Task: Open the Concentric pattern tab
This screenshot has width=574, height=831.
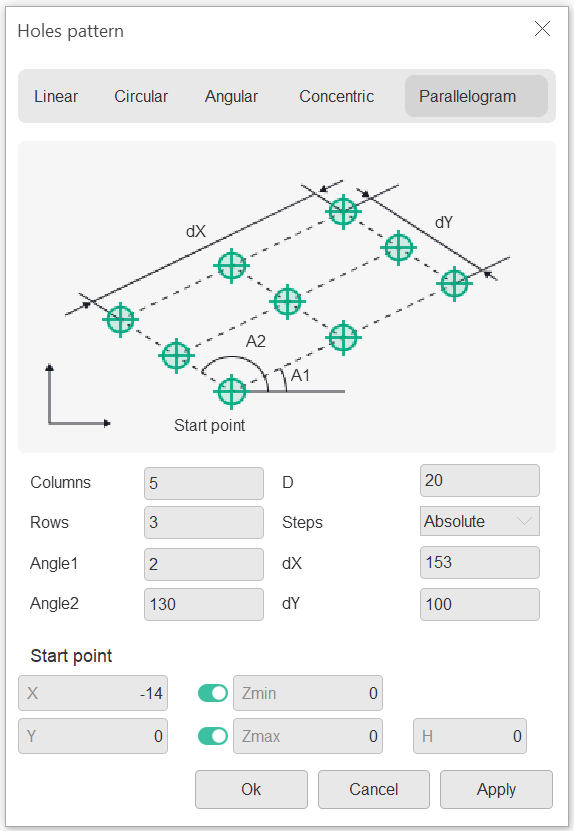Action: click(x=337, y=96)
